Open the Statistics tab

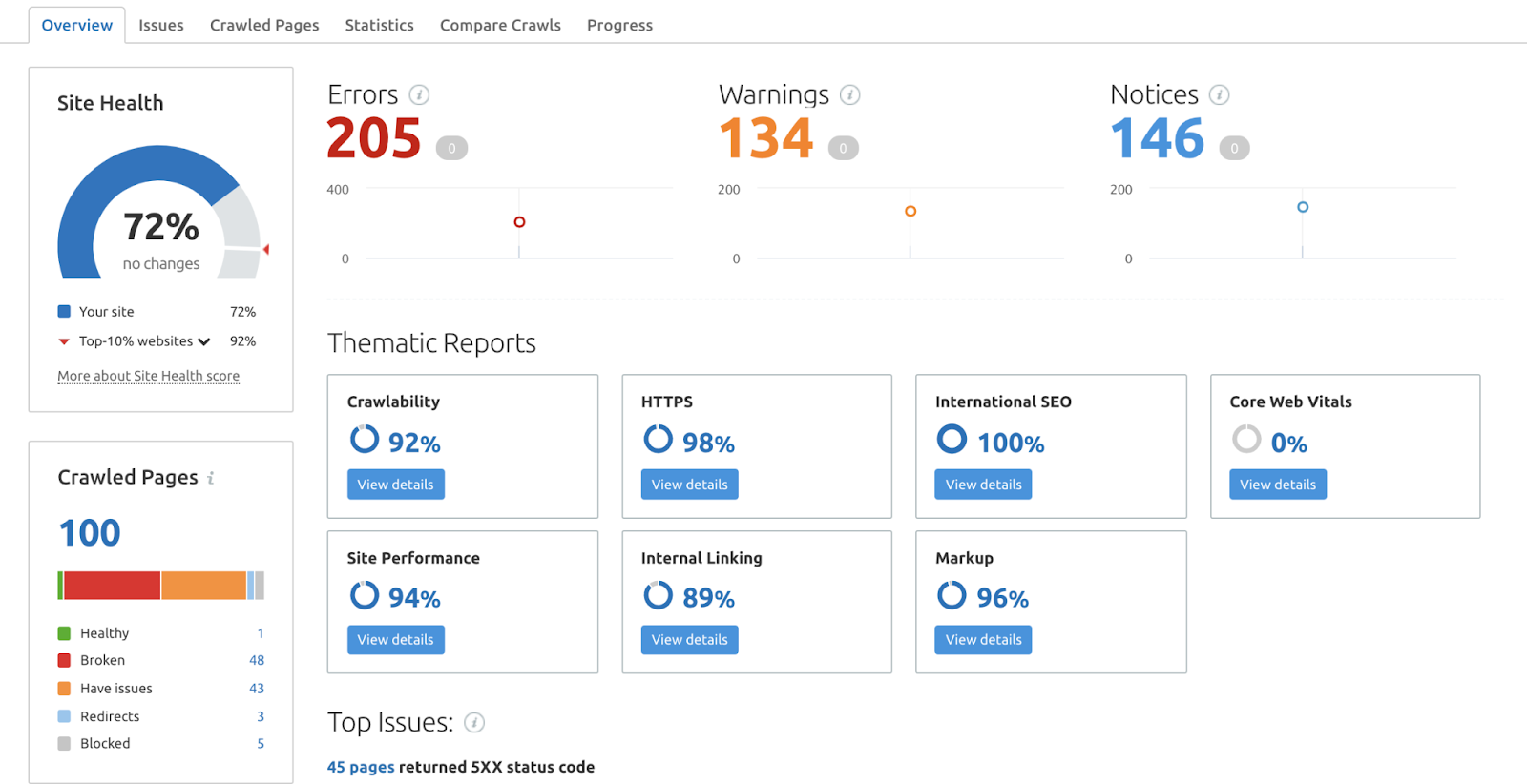pyautogui.click(x=379, y=26)
